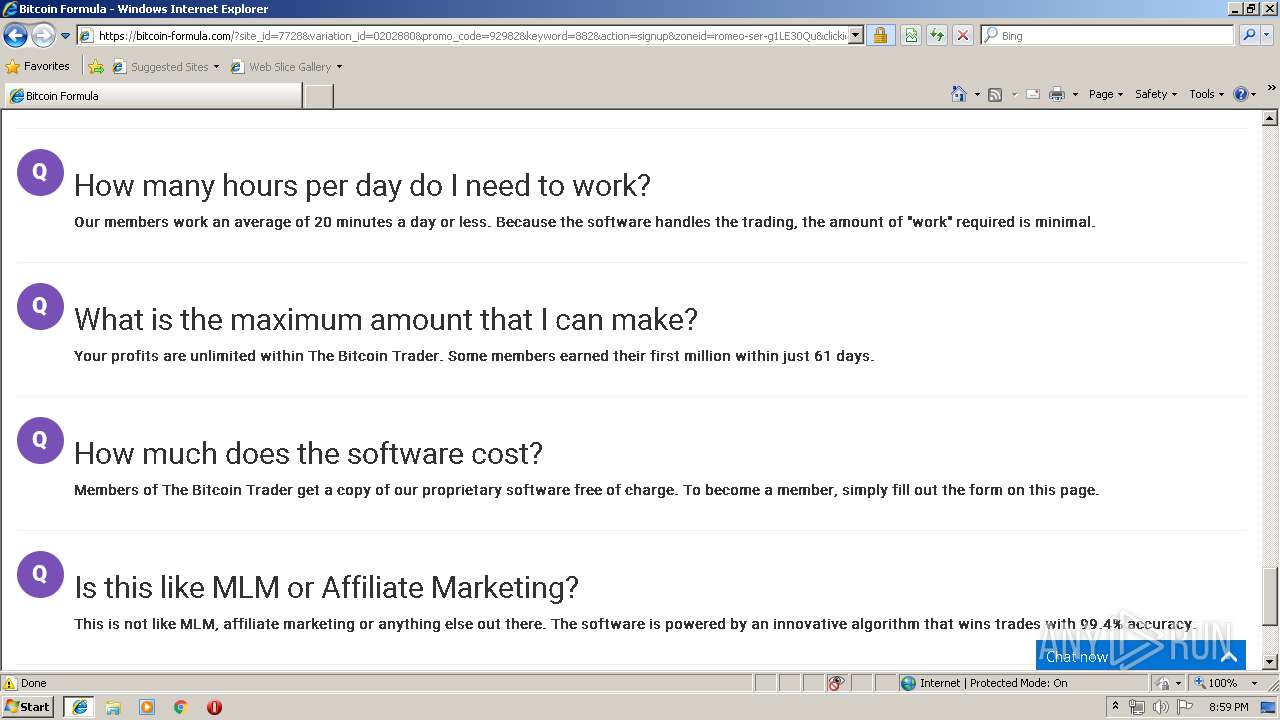This screenshot has height=720, width=1280.
Task: Open the Page menu
Action: point(1105,94)
